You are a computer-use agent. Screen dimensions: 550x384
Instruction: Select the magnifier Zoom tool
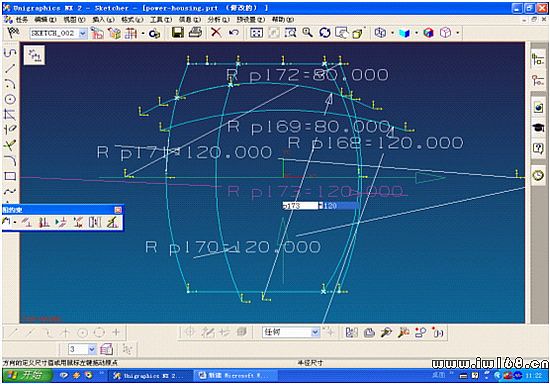point(308,33)
